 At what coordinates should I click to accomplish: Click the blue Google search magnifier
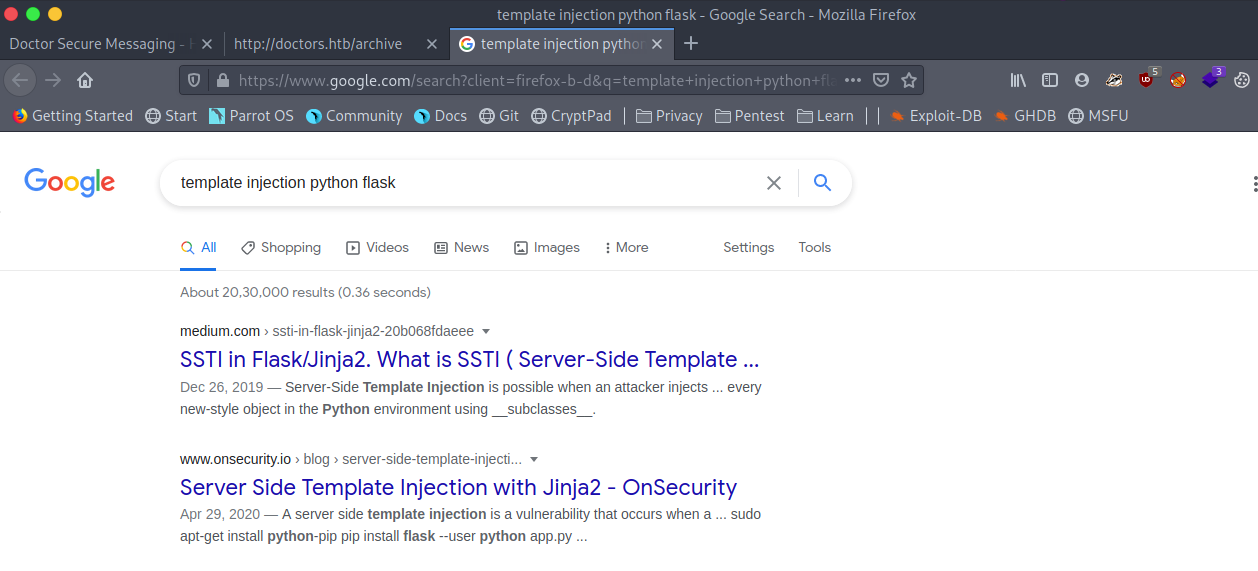[822, 183]
